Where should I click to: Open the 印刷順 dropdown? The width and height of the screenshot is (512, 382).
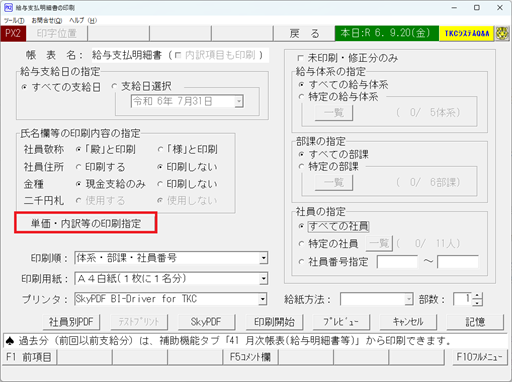tap(263, 258)
